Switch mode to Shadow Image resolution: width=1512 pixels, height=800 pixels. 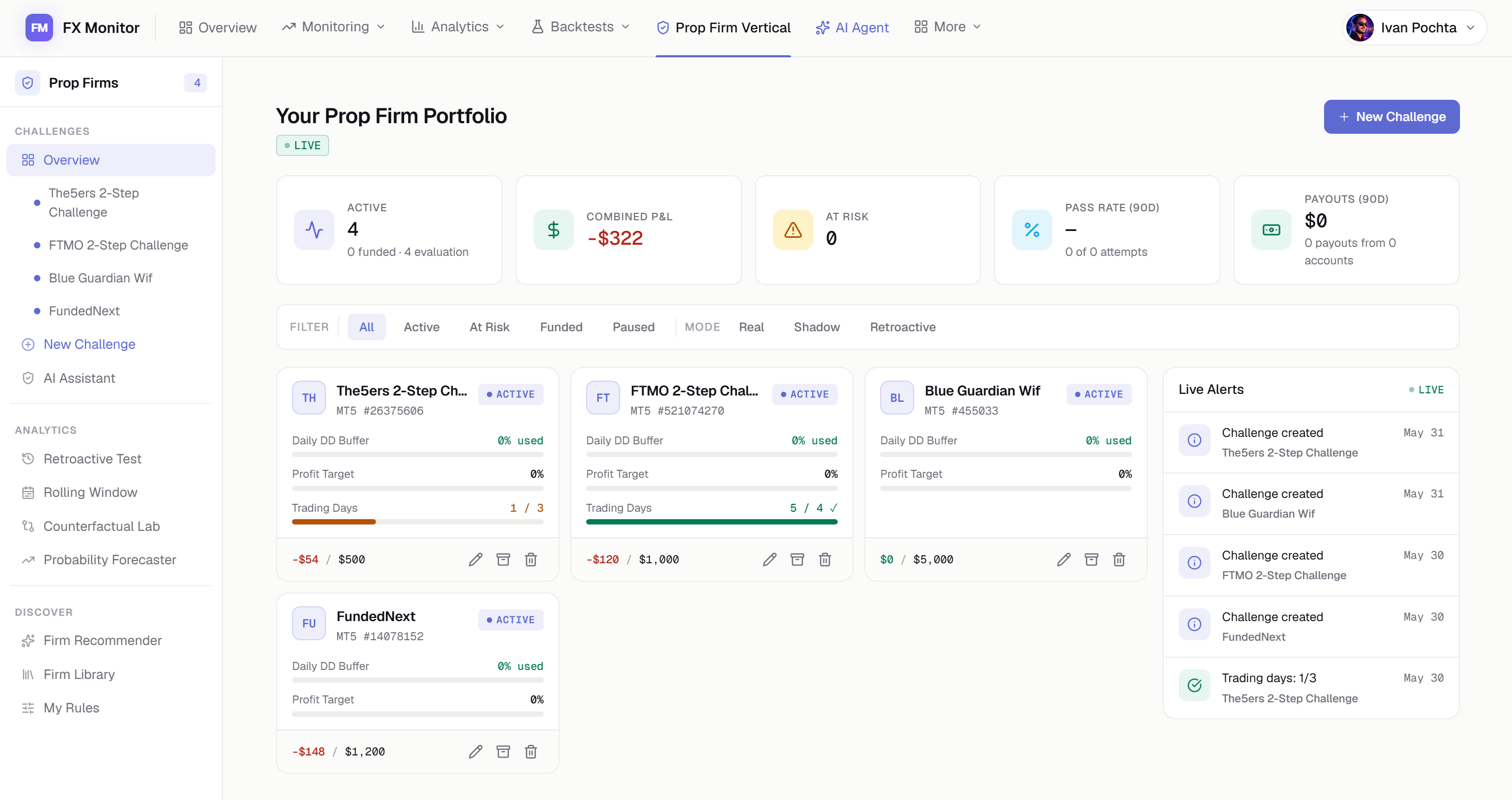tap(817, 327)
